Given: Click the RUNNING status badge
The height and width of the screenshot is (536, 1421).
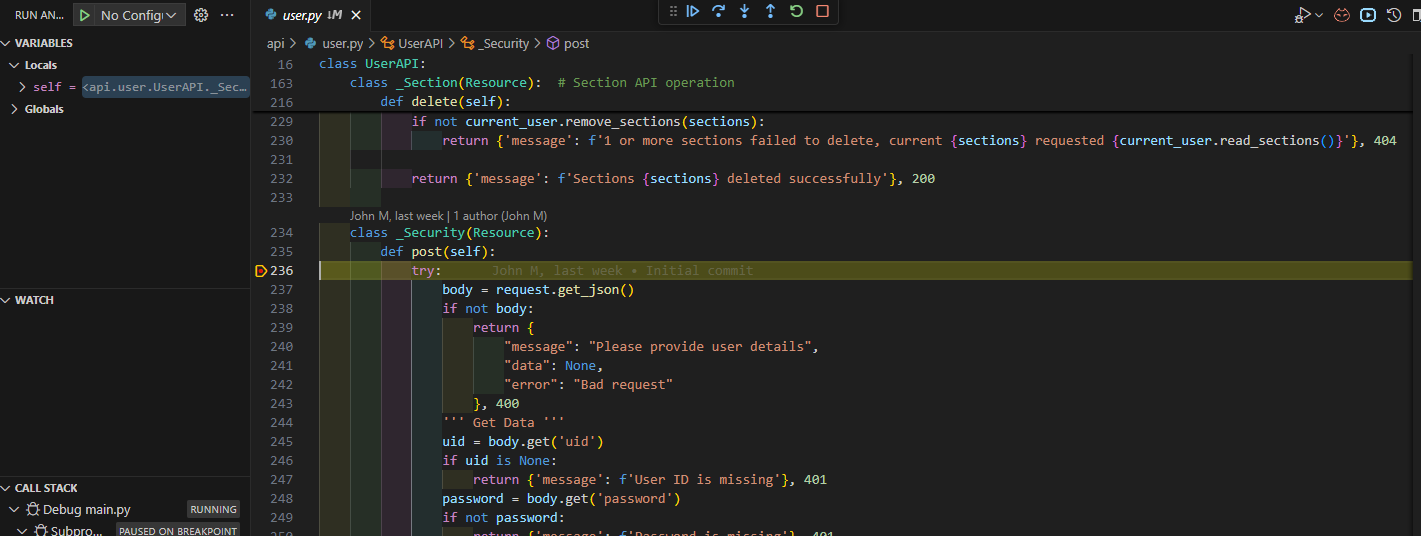Looking at the screenshot, I should (213, 510).
